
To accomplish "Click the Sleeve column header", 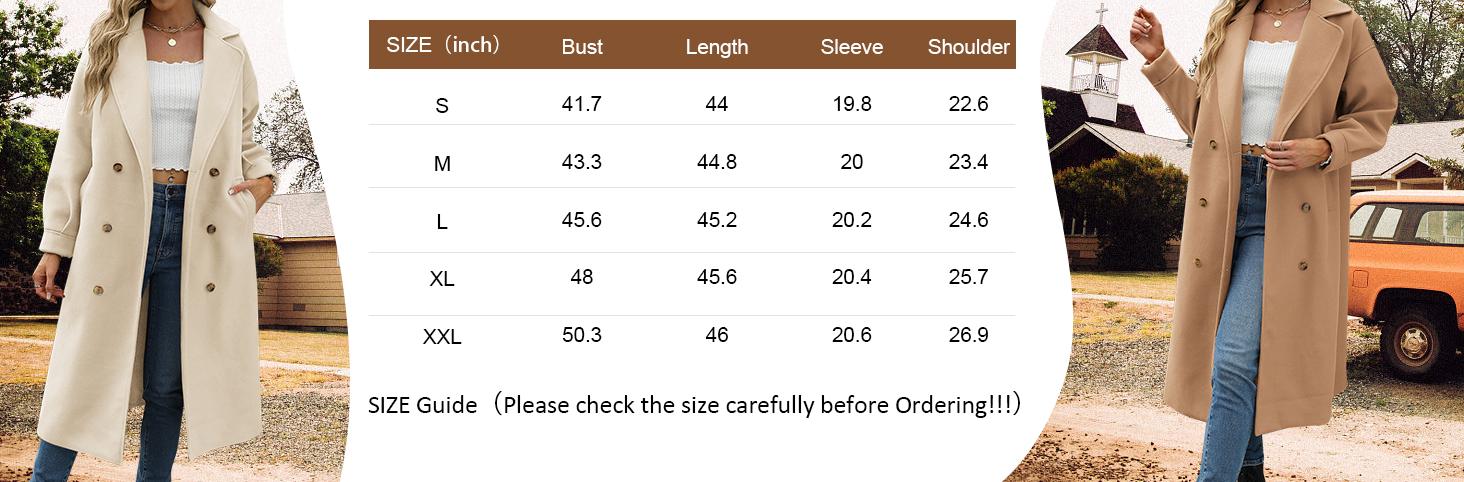I will pyautogui.click(x=851, y=47).
